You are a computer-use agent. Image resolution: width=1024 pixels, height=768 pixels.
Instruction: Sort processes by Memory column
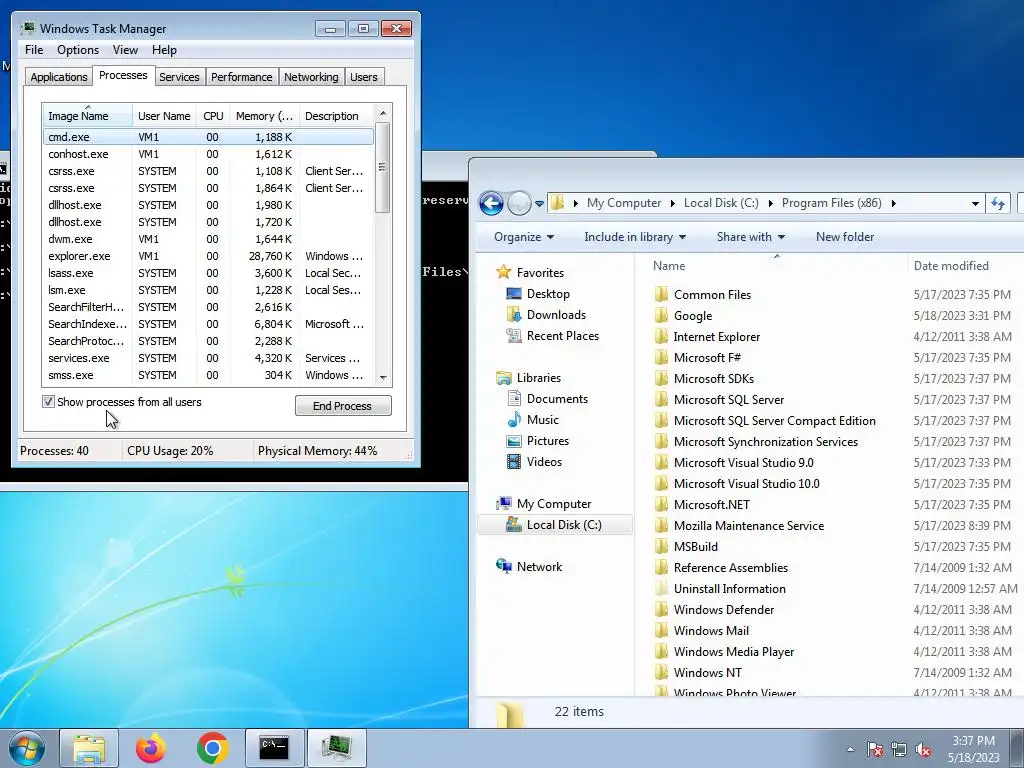point(264,116)
